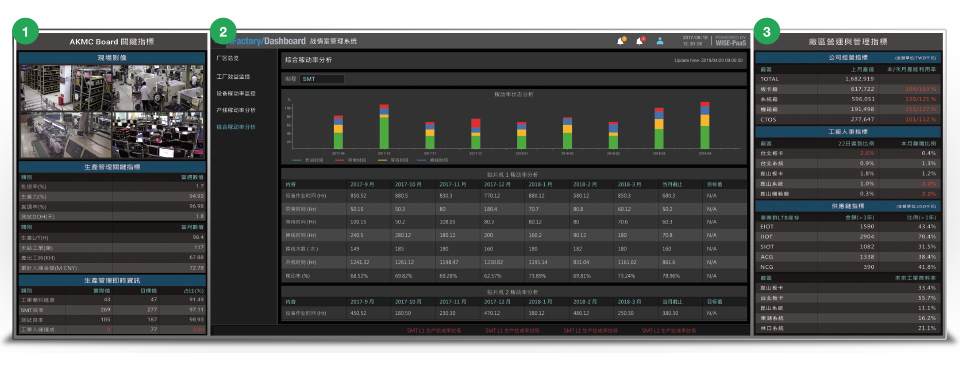This screenshot has width=960, height=370.
Task: Click the 97.11 percentage in real-time table
Action: point(197,310)
